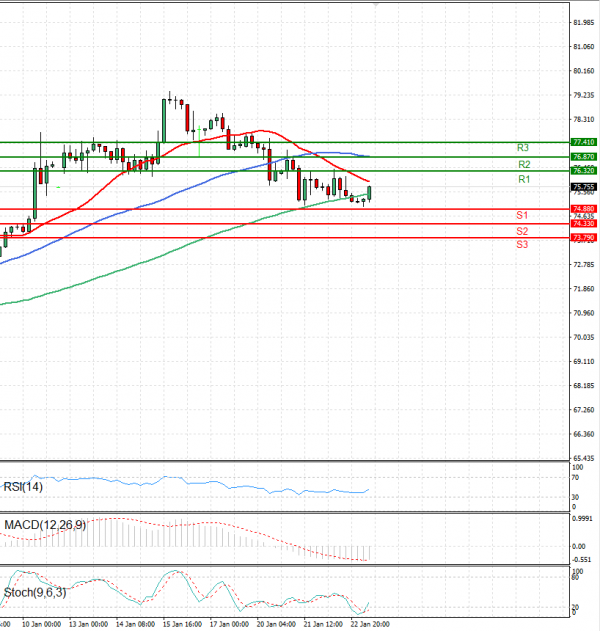Image resolution: width=600 pixels, height=631 pixels.
Task: Click the 68.185 price axis value
Action: (x=584, y=386)
